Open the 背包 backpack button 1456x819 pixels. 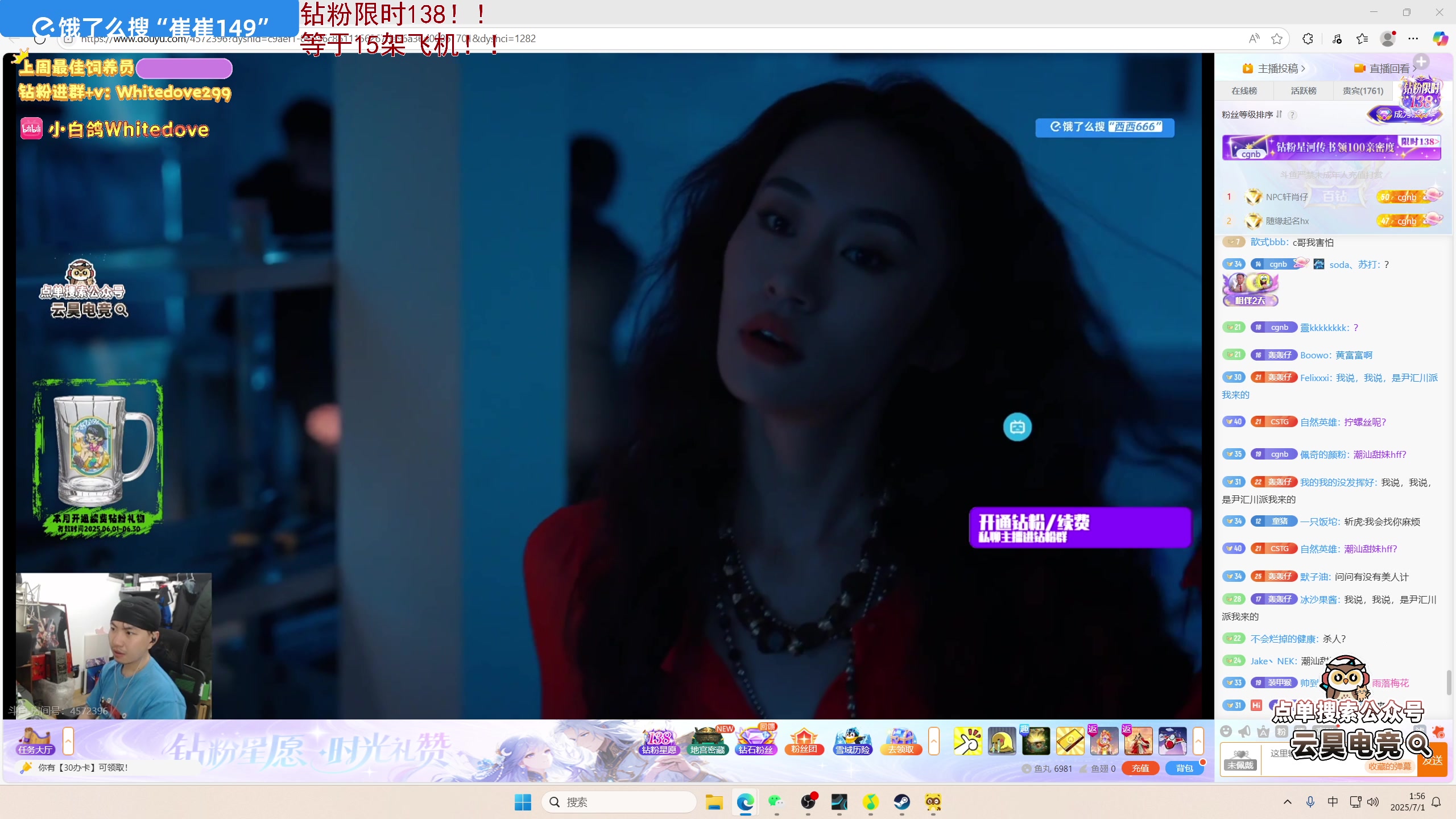click(x=1185, y=768)
